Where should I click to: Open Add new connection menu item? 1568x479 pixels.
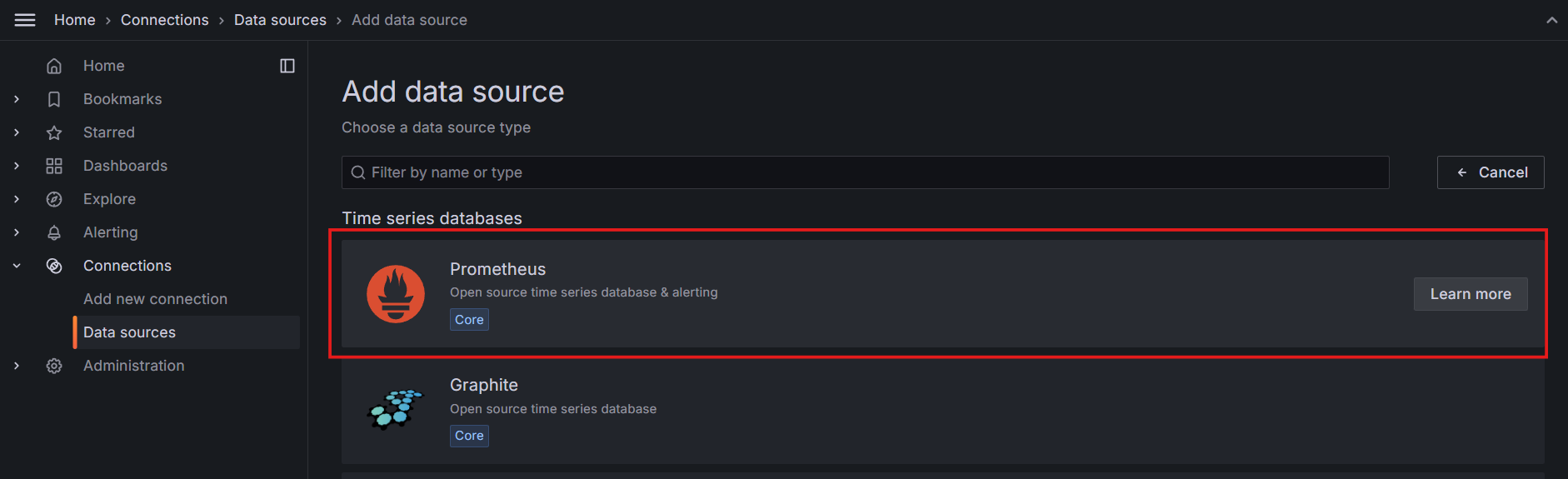(155, 299)
